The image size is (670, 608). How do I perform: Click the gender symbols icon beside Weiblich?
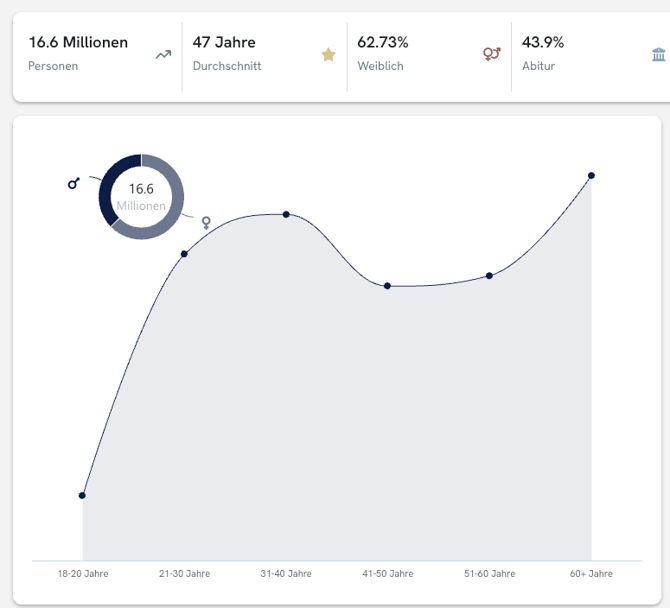(x=491, y=55)
